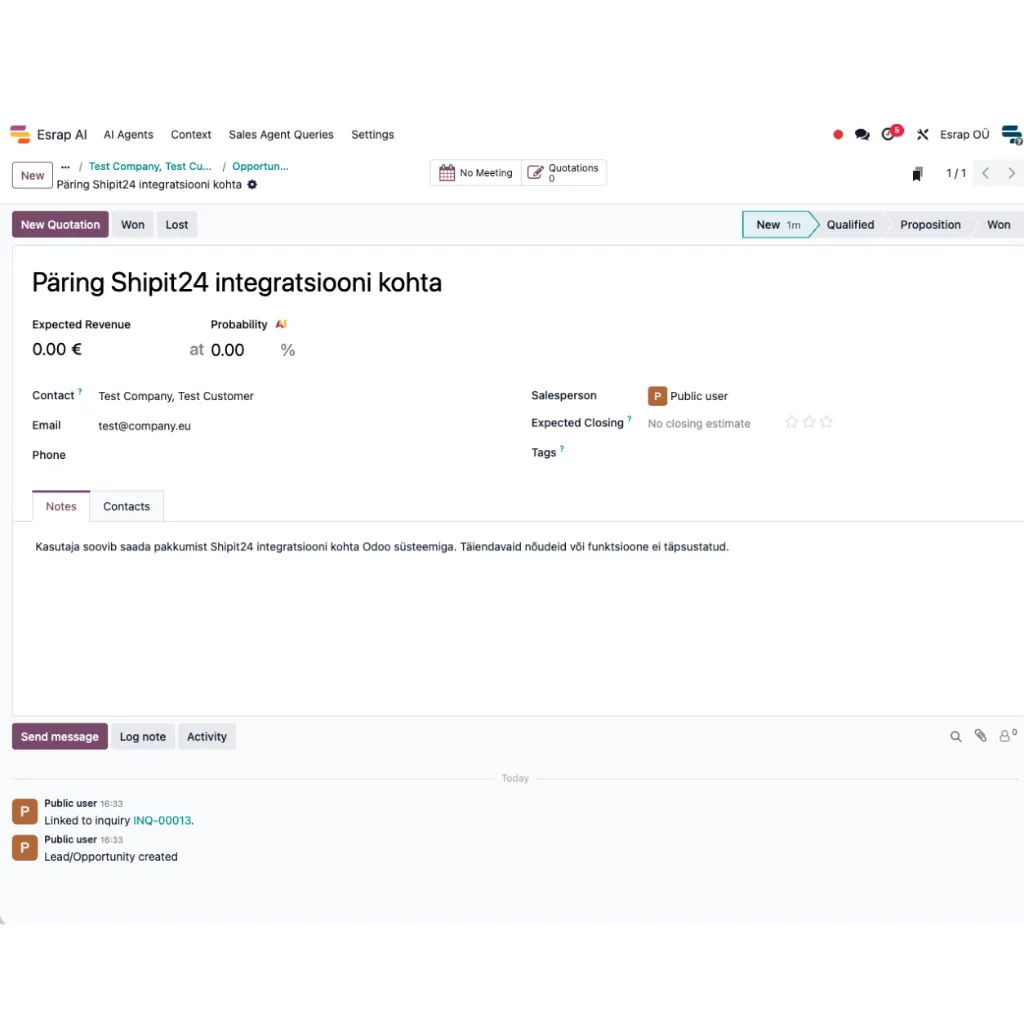
Task: Open the chat messages icon
Action: click(862, 135)
